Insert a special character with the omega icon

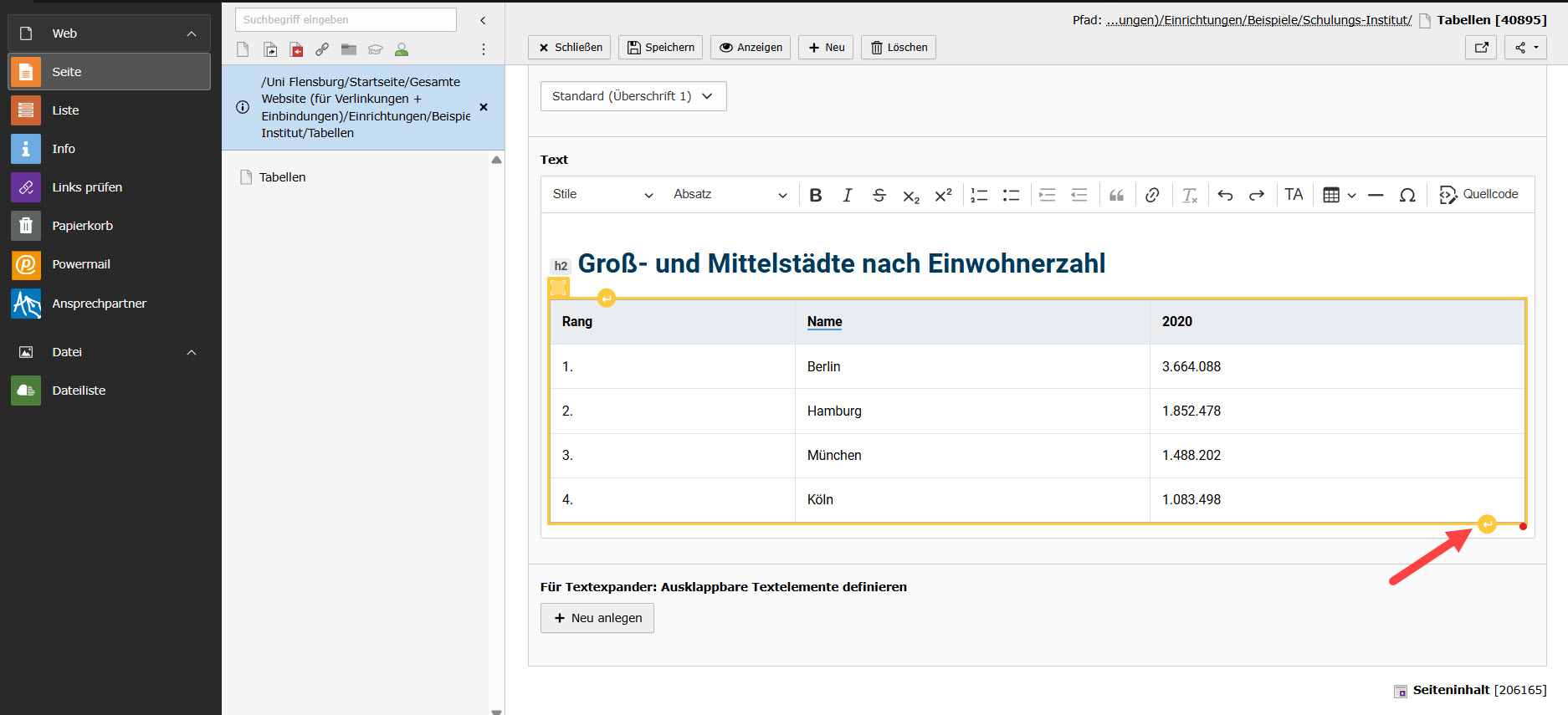tap(1407, 195)
